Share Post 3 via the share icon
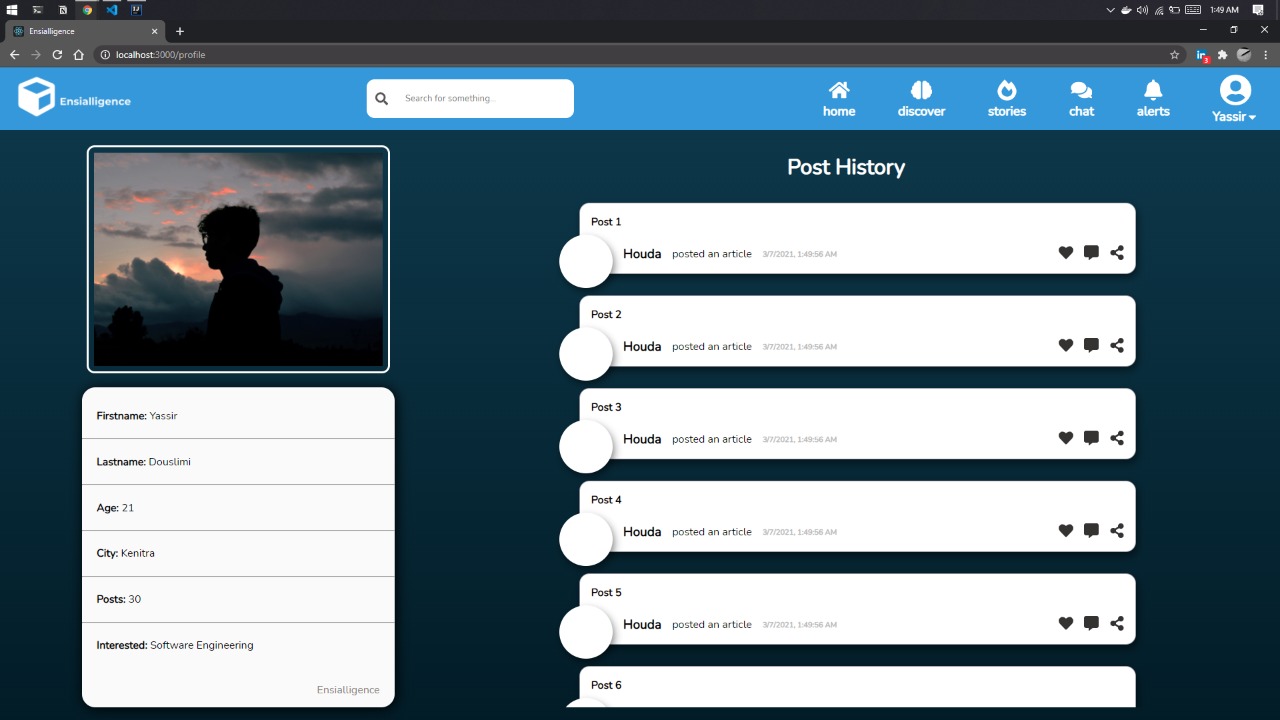 [1116, 437]
